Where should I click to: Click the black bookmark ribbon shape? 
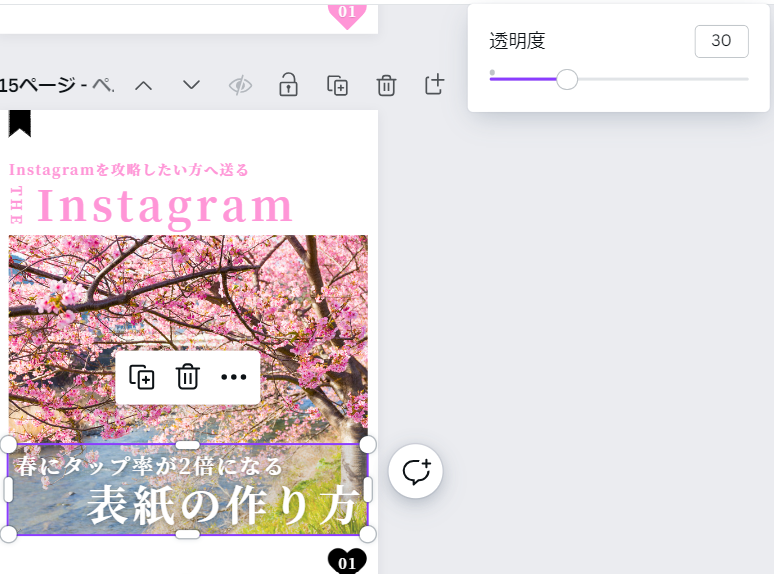point(20,123)
